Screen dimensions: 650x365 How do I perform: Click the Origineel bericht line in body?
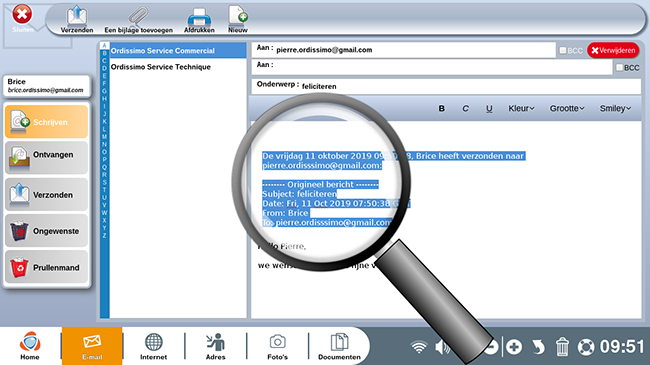[x=320, y=184]
